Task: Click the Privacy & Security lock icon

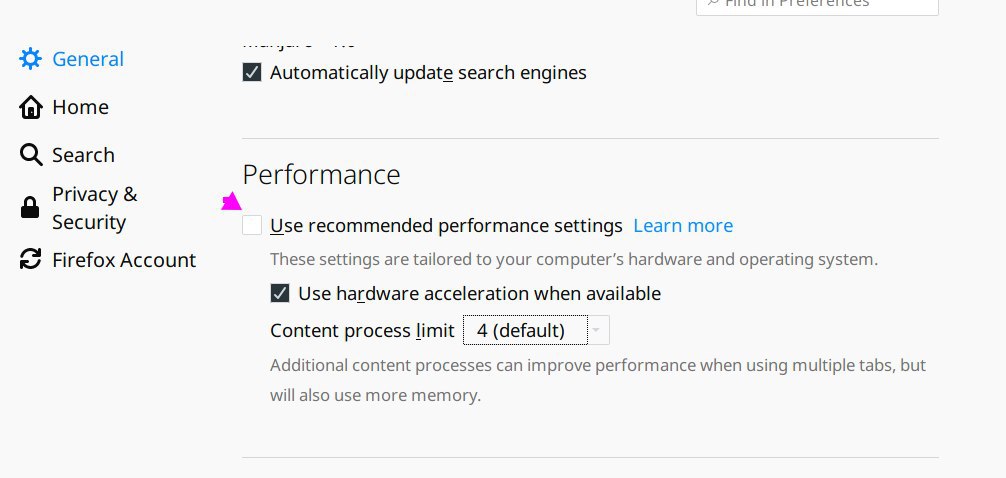Action: [x=31, y=208]
